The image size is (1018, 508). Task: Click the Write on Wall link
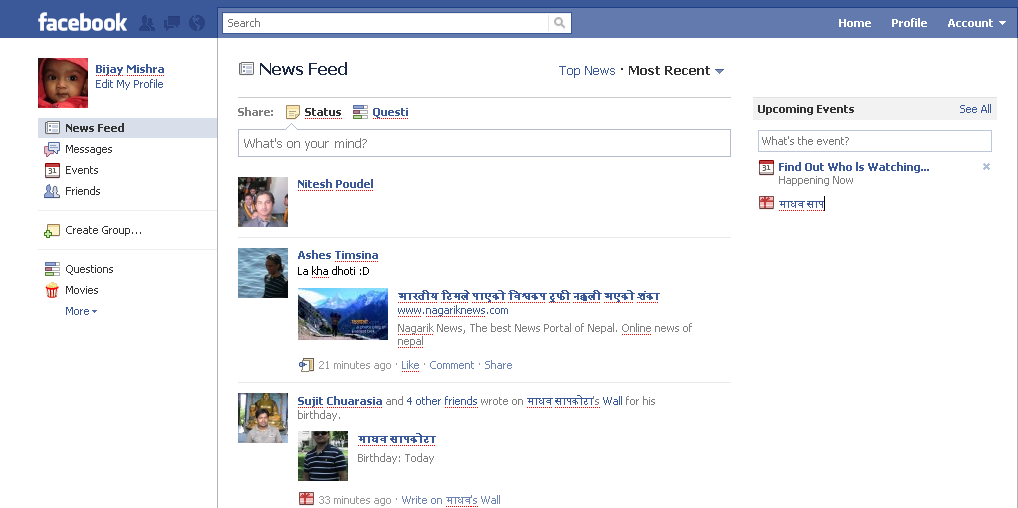[x=451, y=500]
